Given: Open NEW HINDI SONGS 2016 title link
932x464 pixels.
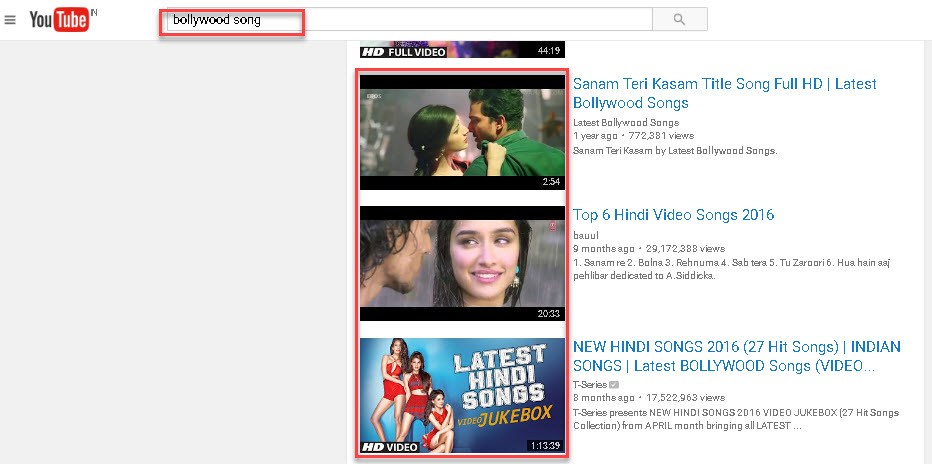Looking at the screenshot, I should point(736,356).
